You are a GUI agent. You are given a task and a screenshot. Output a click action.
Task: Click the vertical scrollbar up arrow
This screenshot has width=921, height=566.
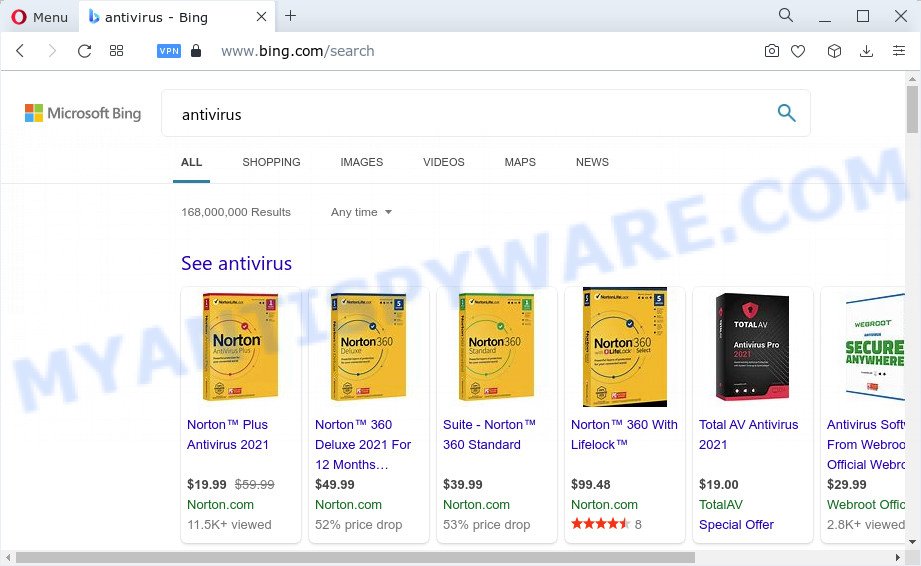912,78
